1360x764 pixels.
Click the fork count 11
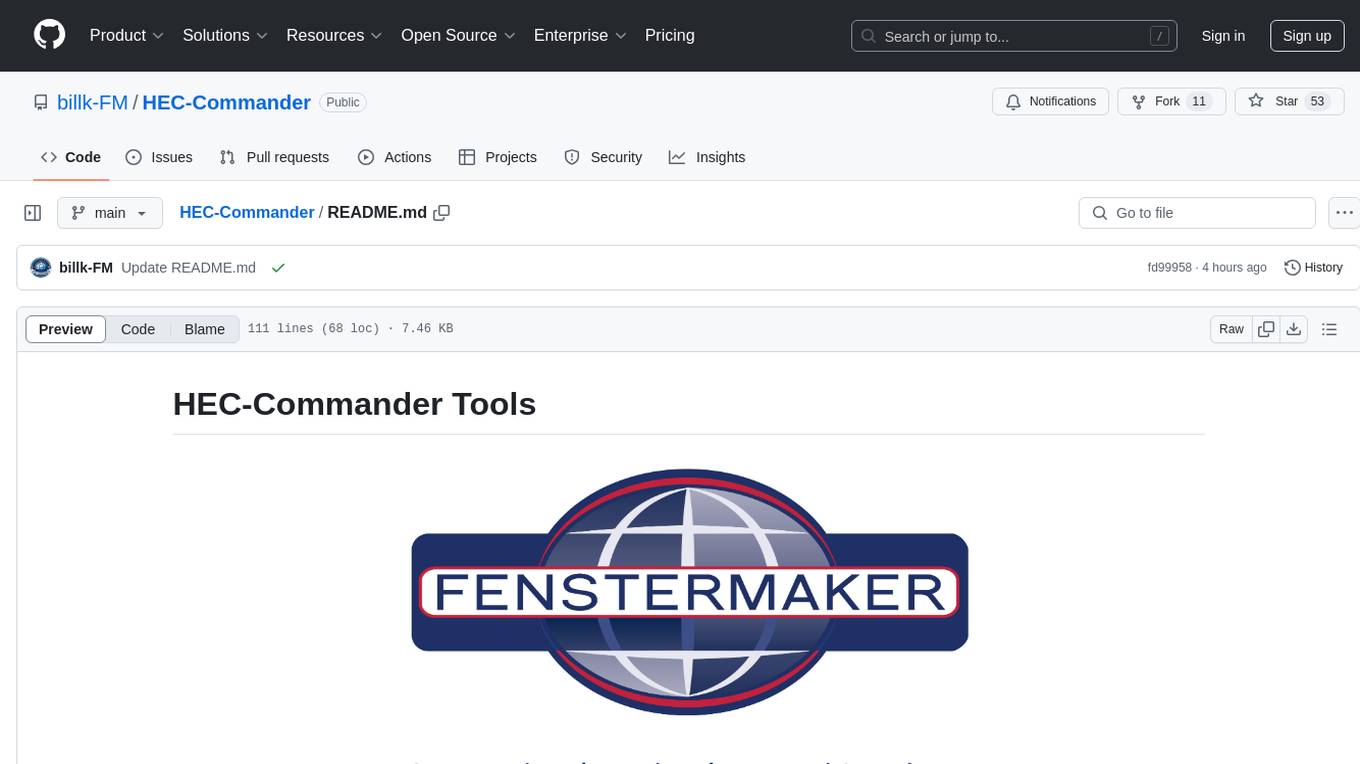point(1199,101)
